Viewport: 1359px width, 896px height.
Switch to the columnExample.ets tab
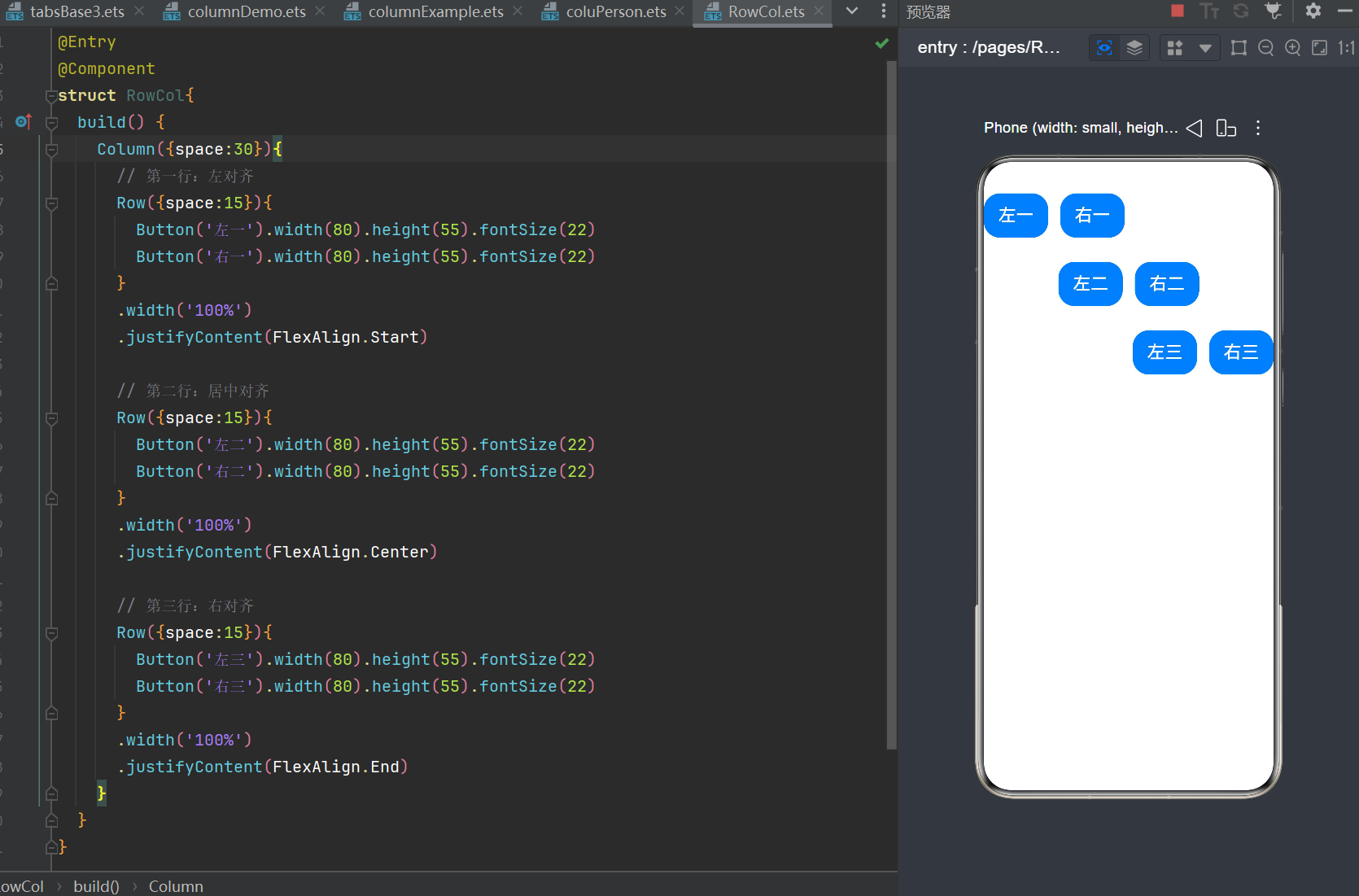click(x=435, y=11)
